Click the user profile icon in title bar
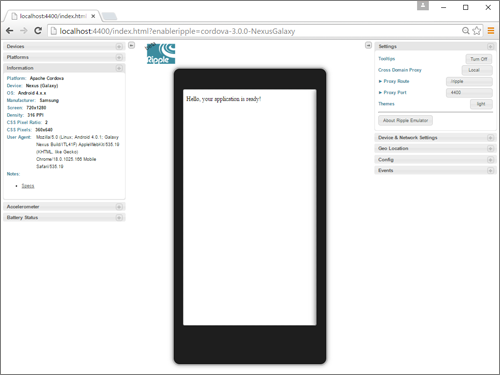The height and width of the screenshot is (375, 500). coord(423,5)
